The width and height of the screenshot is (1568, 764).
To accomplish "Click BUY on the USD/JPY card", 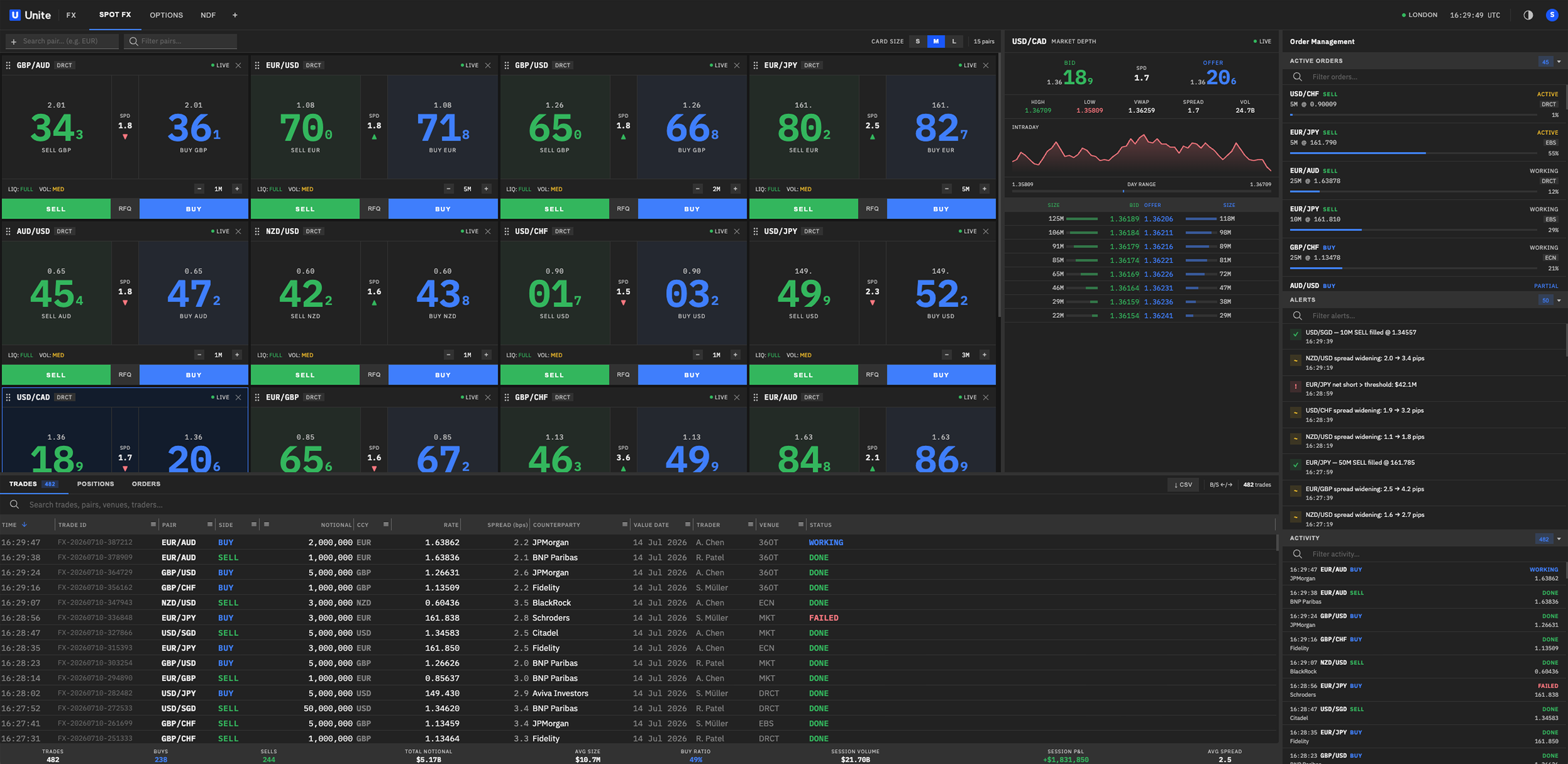I will coord(941,375).
